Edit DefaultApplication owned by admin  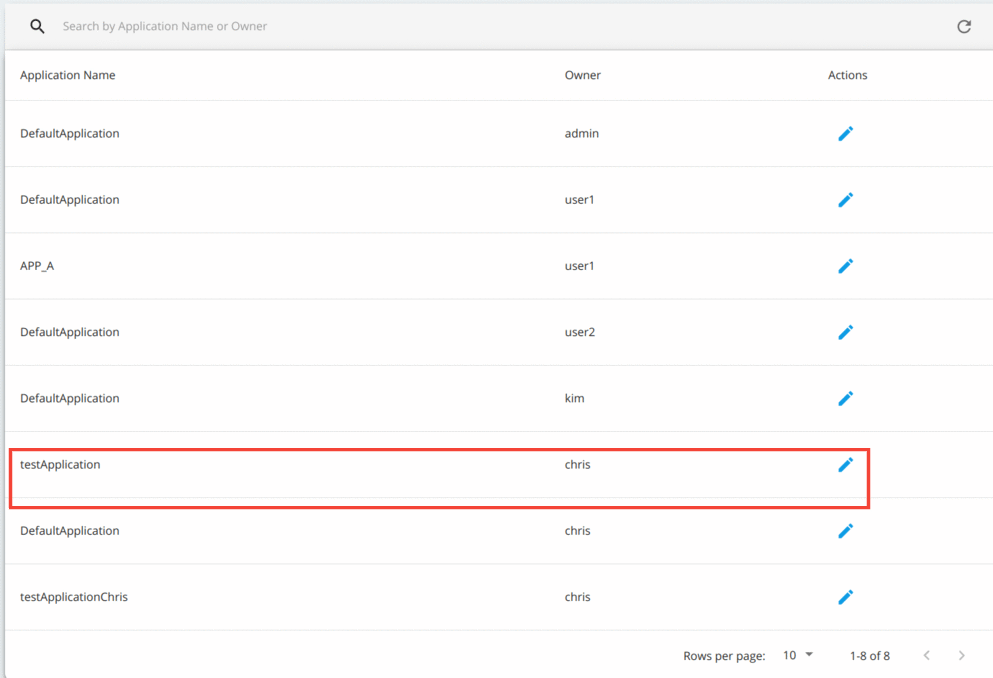[845, 133]
